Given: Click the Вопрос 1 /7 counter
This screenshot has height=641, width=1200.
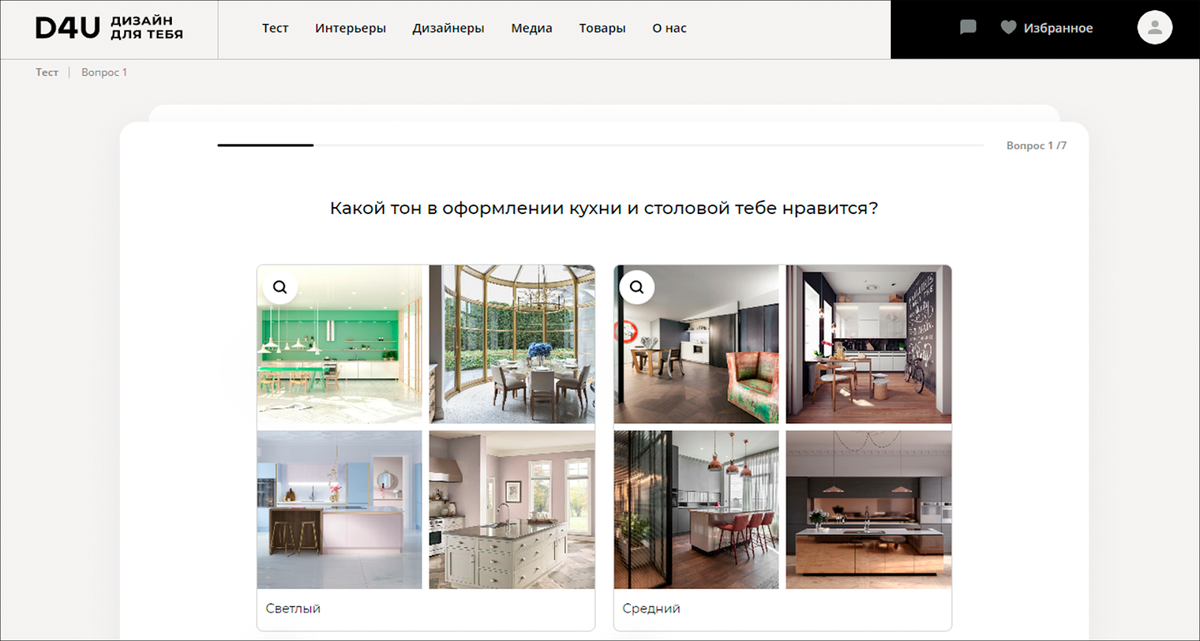Looking at the screenshot, I should click(x=1036, y=146).
